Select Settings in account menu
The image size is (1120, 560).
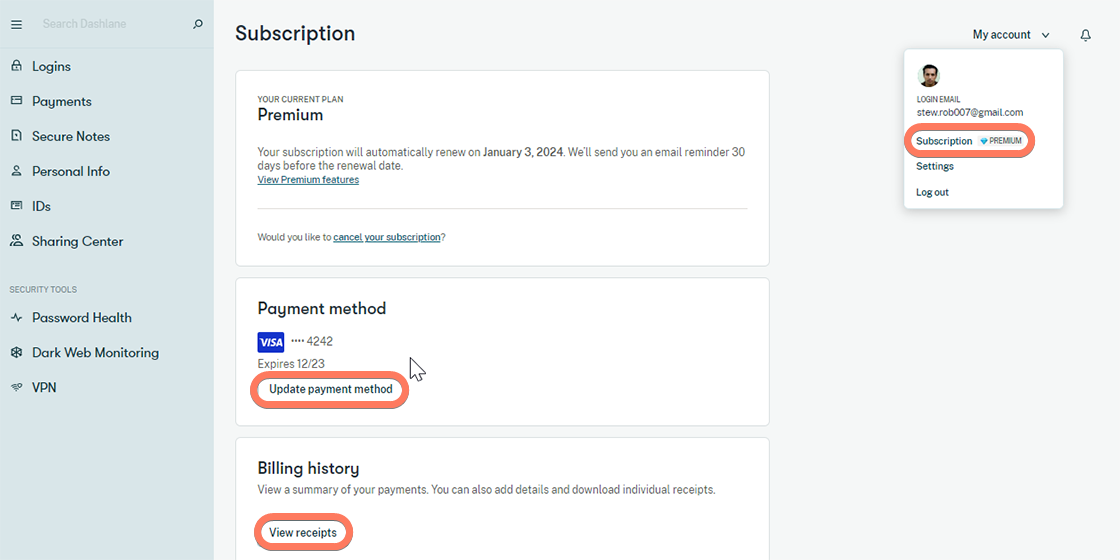[935, 166]
